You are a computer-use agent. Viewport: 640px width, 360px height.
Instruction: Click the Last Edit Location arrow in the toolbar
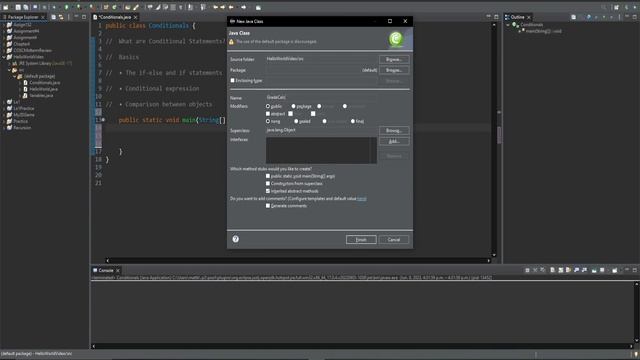[215, 7]
